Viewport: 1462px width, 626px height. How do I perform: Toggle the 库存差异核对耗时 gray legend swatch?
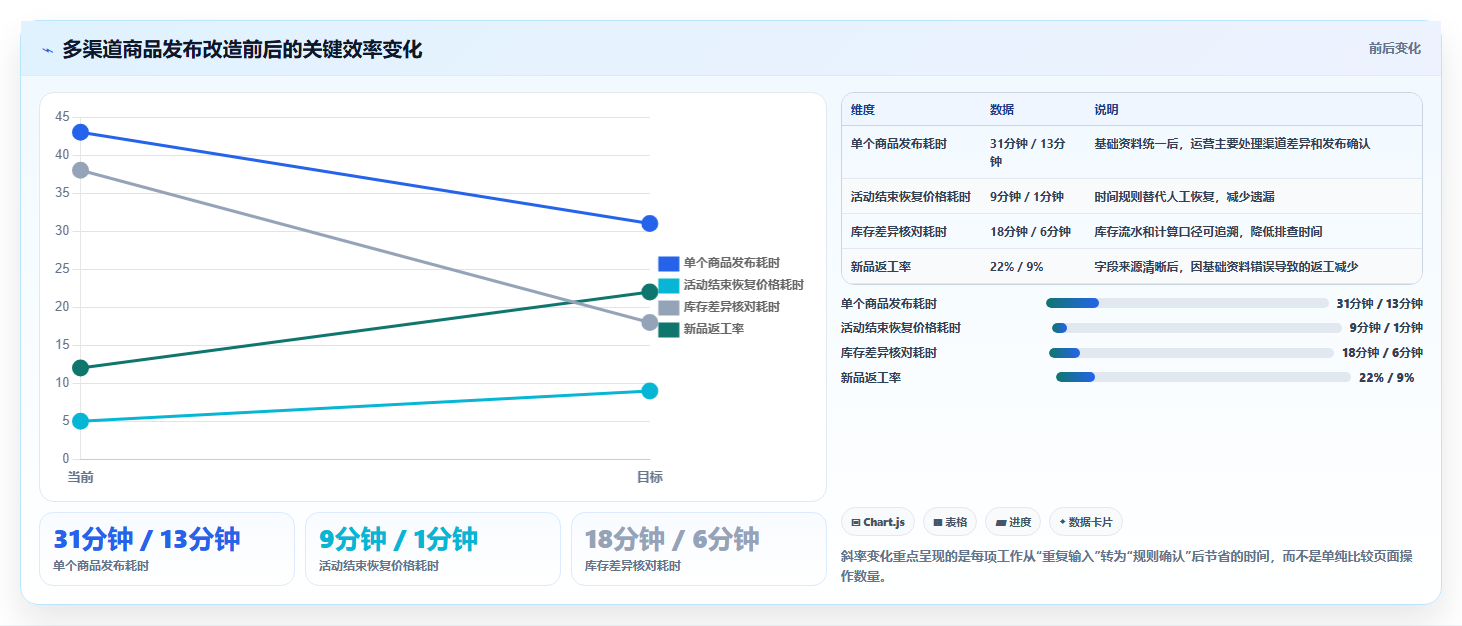(669, 307)
